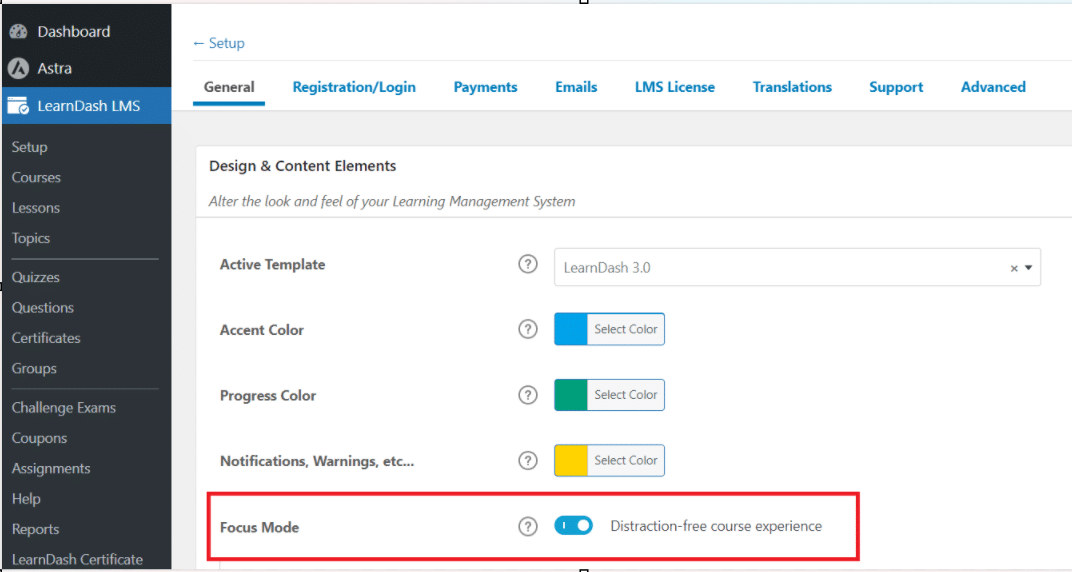Open the LearnDash 3.0 template combo box
The image size is (1072, 572).
pyautogui.click(x=797, y=267)
